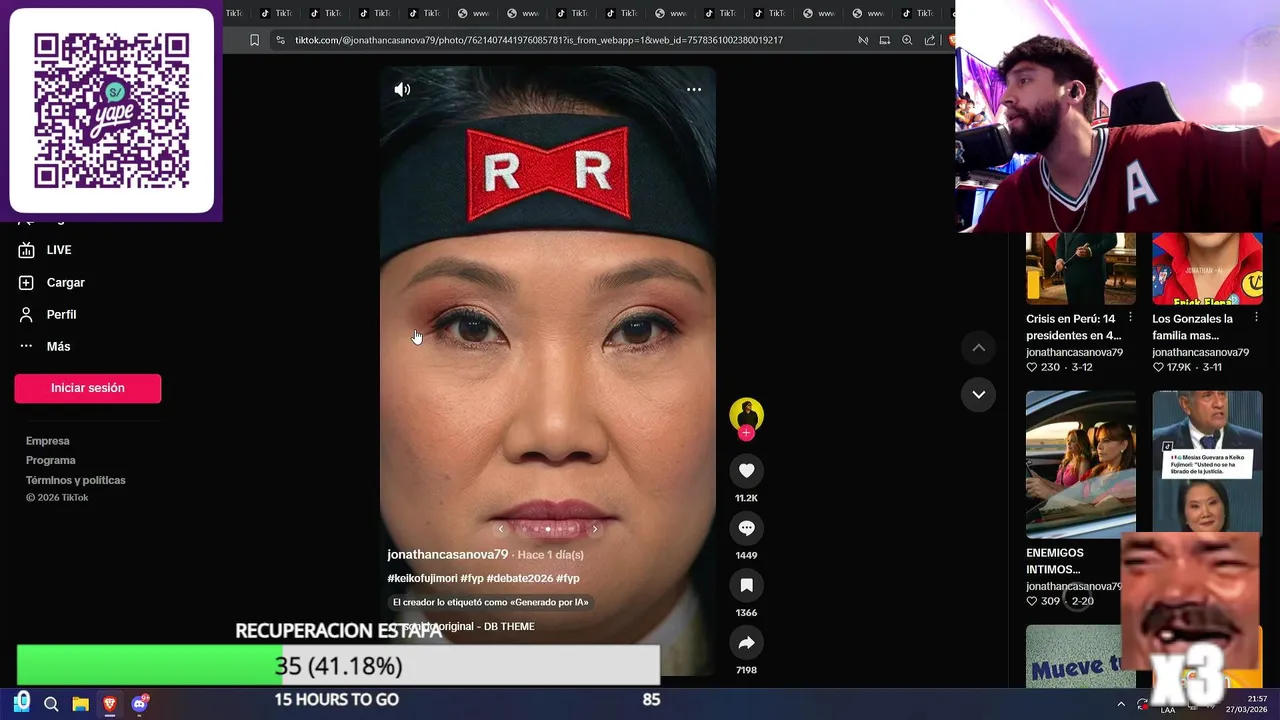Open Mesías Guevara a Keiko Fujimori video

point(1207,461)
